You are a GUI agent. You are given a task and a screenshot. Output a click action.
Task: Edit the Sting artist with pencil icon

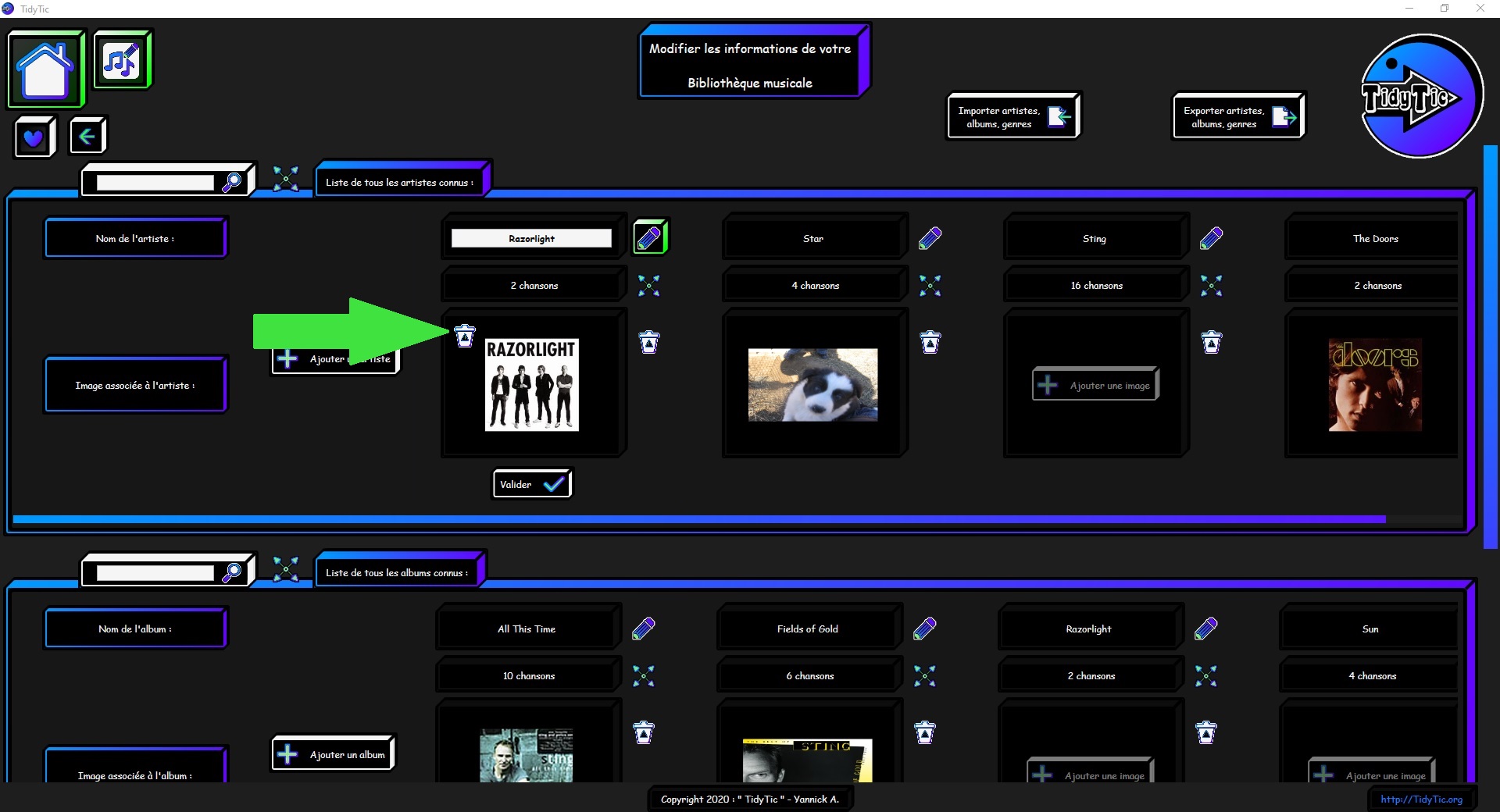(x=1212, y=238)
